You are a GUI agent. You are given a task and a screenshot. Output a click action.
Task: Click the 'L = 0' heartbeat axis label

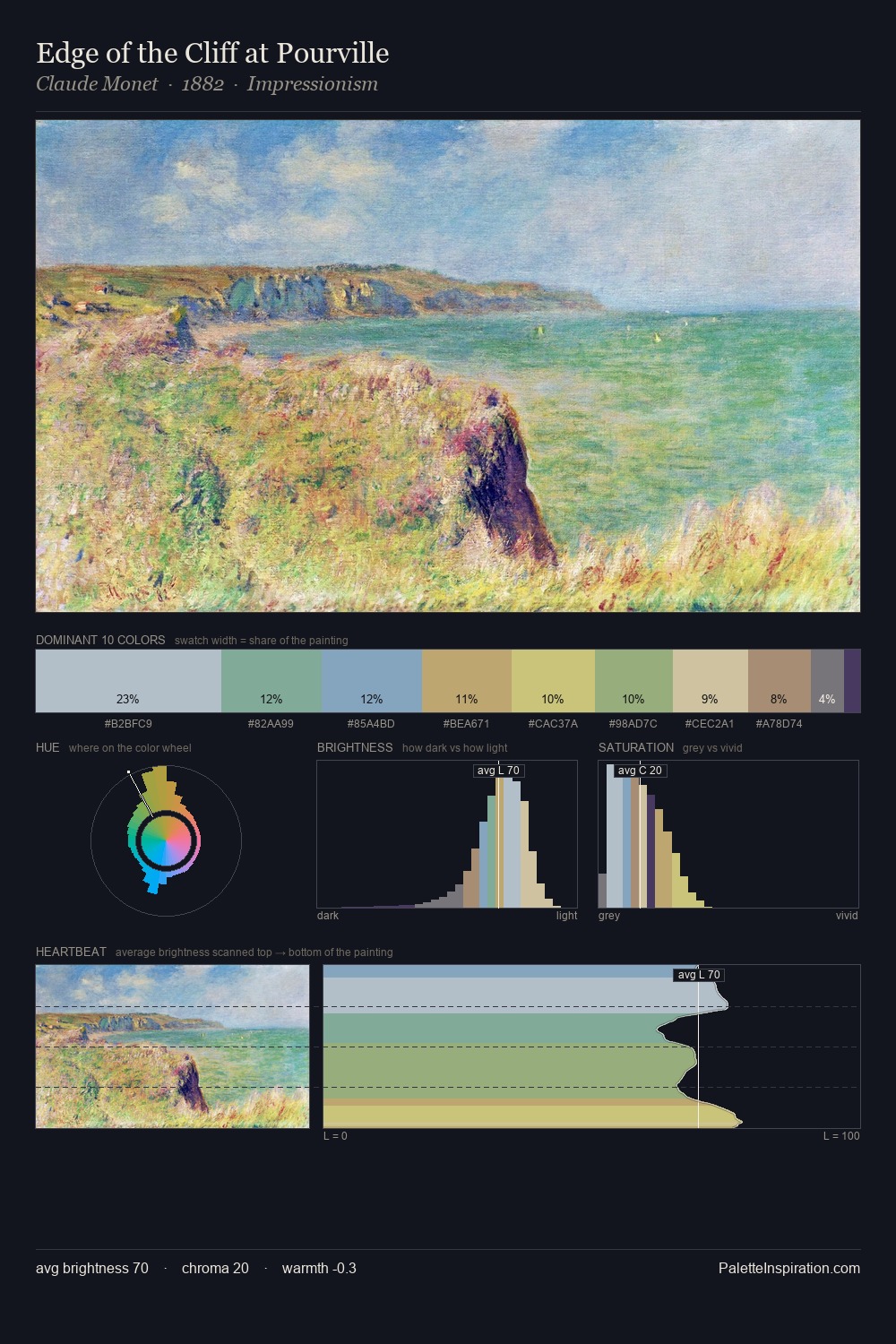pyautogui.click(x=335, y=1136)
